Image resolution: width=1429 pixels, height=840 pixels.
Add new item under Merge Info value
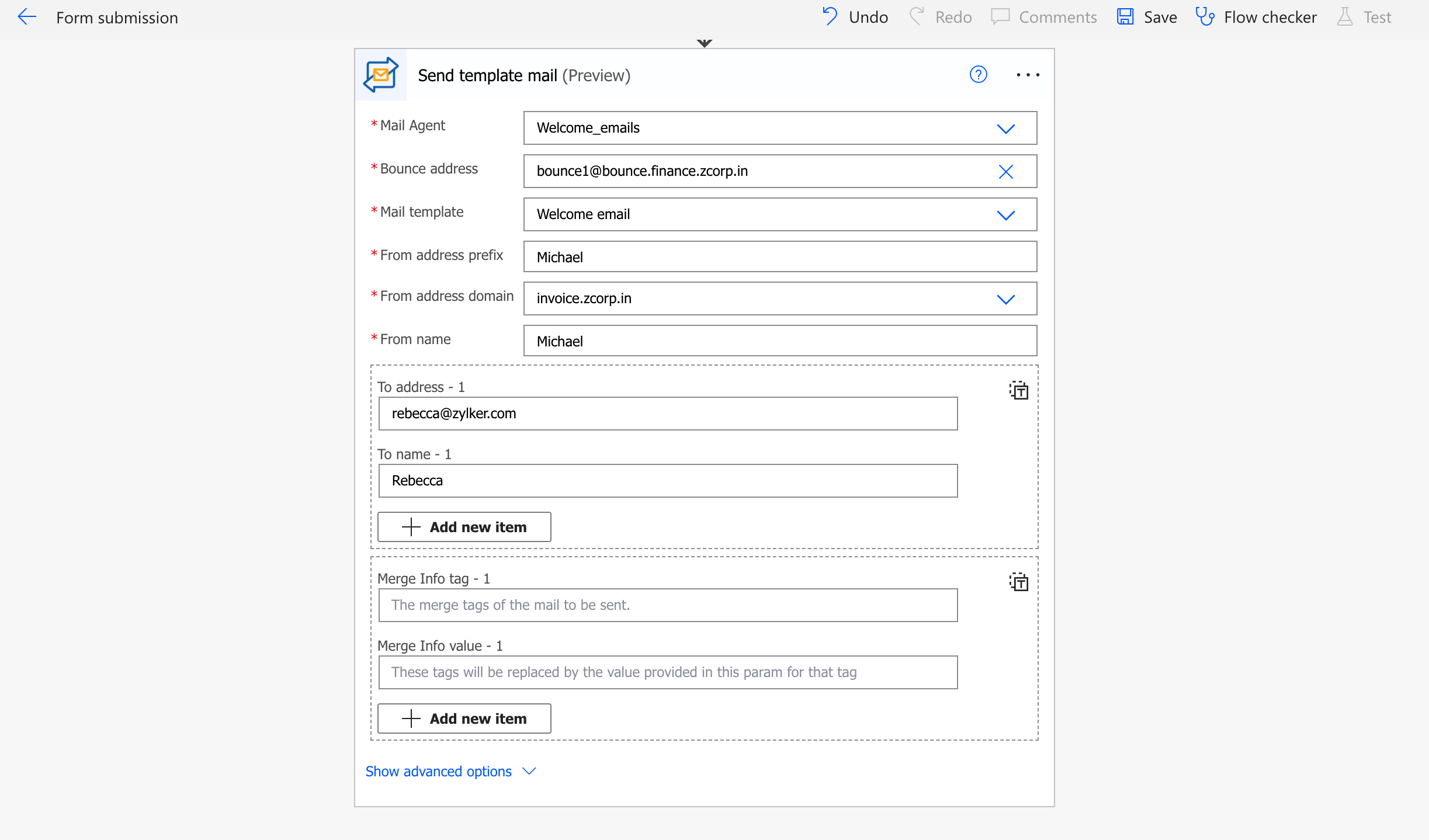click(464, 718)
